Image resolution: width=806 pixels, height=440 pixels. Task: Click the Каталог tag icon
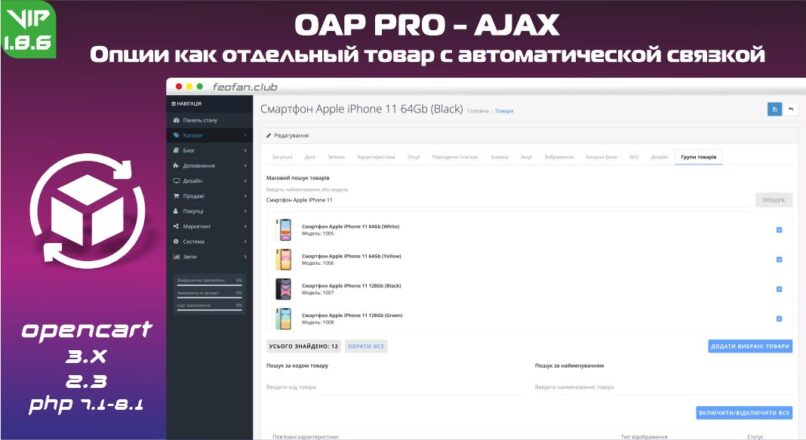coord(176,135)
